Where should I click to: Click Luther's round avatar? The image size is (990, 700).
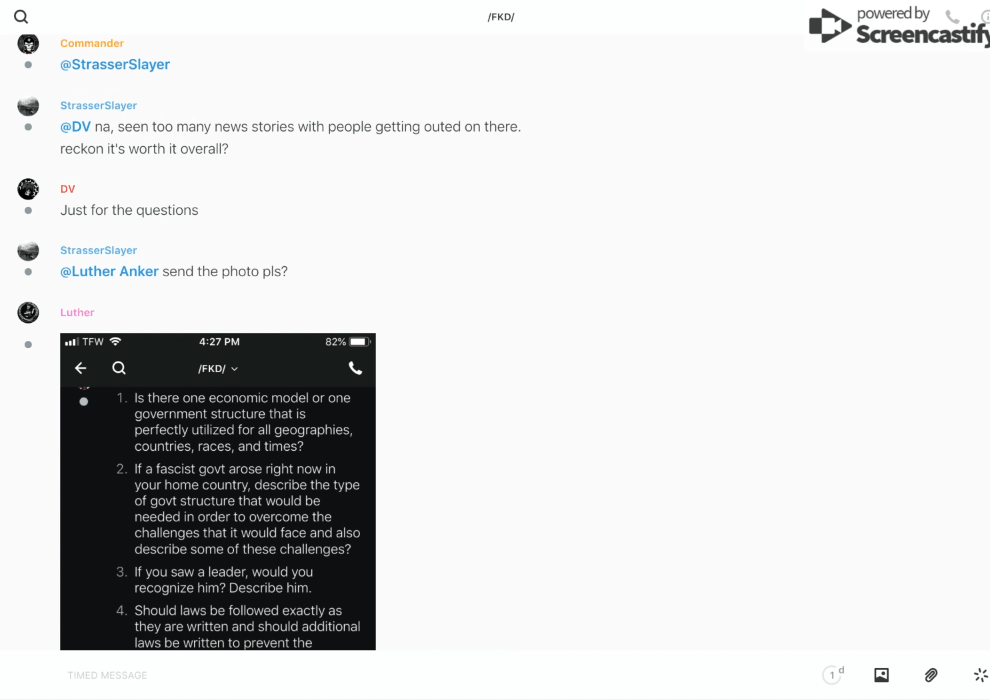pyautogui.click(x=28, y=312)
